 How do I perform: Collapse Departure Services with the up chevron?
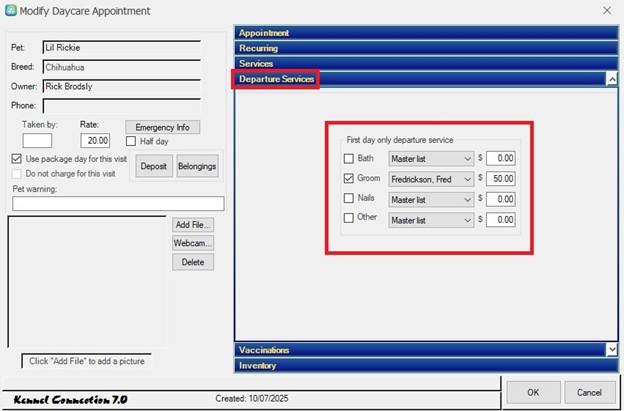pos(612,79)
